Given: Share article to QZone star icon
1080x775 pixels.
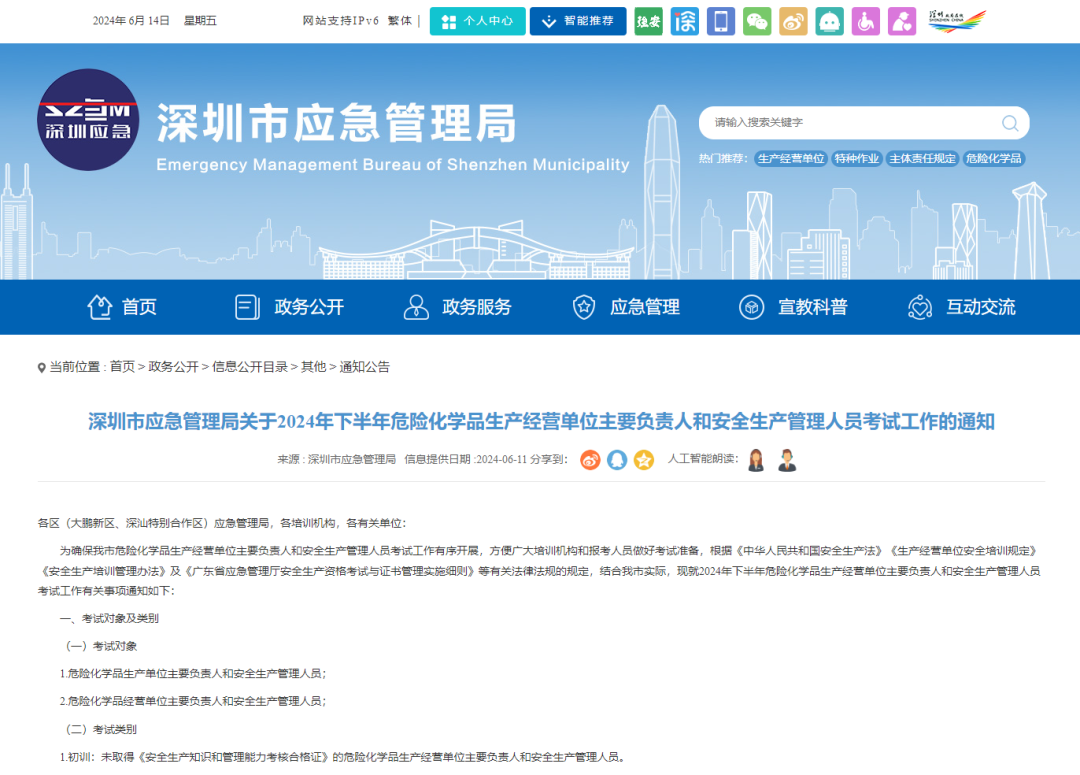Looking at the screenshot, I should point(644,460).
